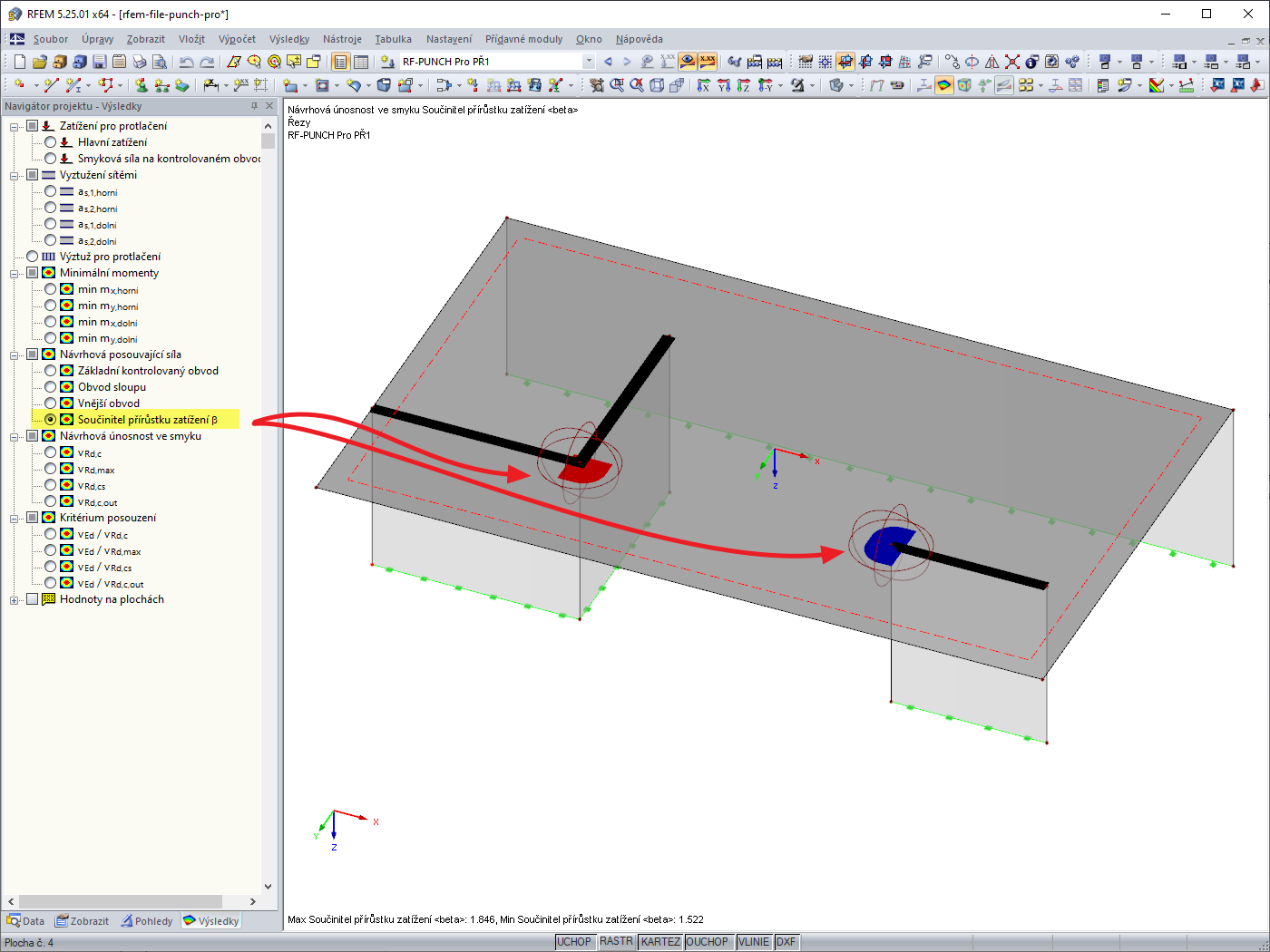Click navigator horizontal scrollbar
Image resolution: width=1270 pixels, height=952 pixels.
(x=121, y=901)
